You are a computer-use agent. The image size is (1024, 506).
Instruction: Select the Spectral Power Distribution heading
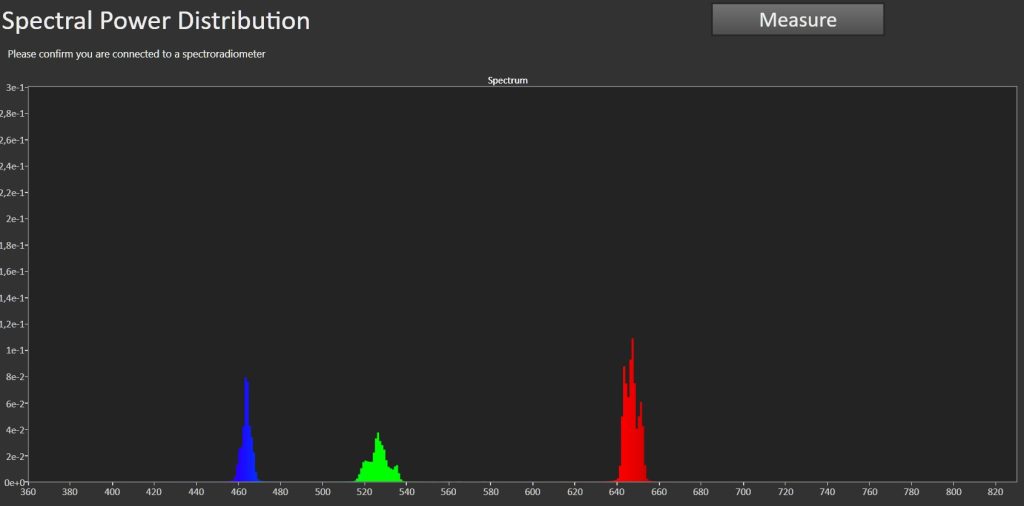(155, 21)
